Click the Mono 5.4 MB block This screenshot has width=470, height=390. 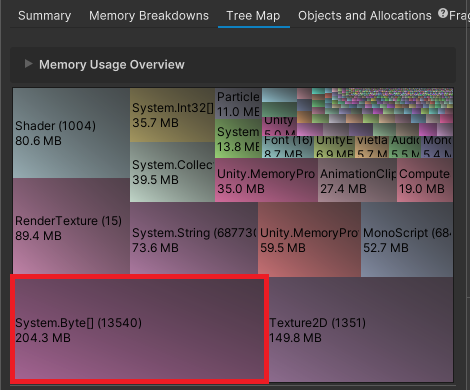click(437, 147)
